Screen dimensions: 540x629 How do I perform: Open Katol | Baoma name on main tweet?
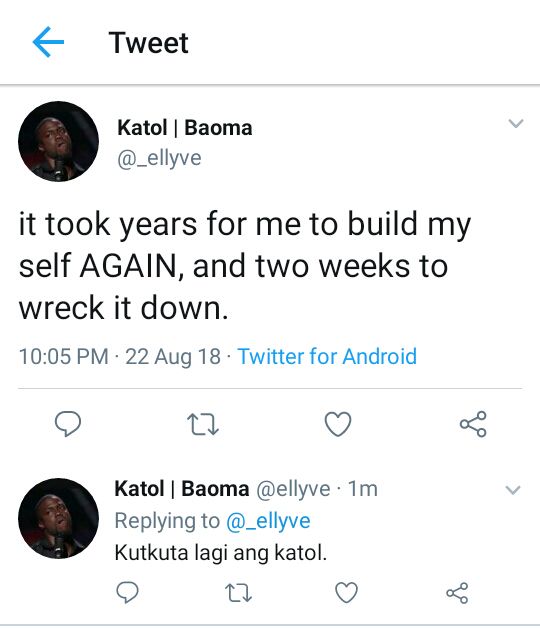[x=185, y=128]
